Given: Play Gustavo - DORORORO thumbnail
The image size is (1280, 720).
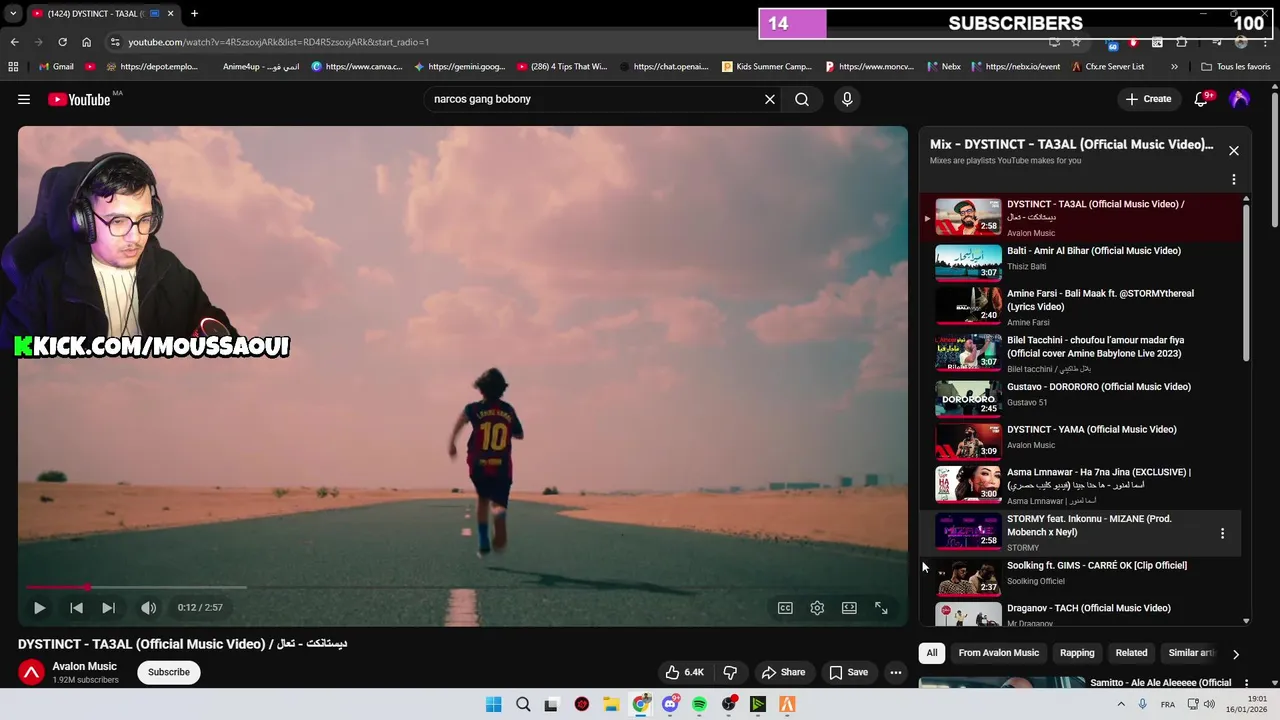Looking at the screenshot, I should pos(968,398).
